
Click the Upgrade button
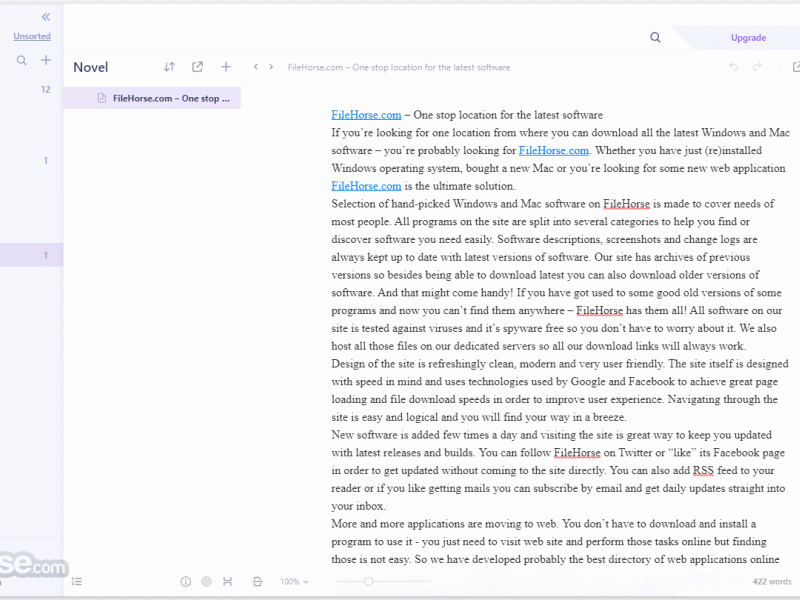748,38
